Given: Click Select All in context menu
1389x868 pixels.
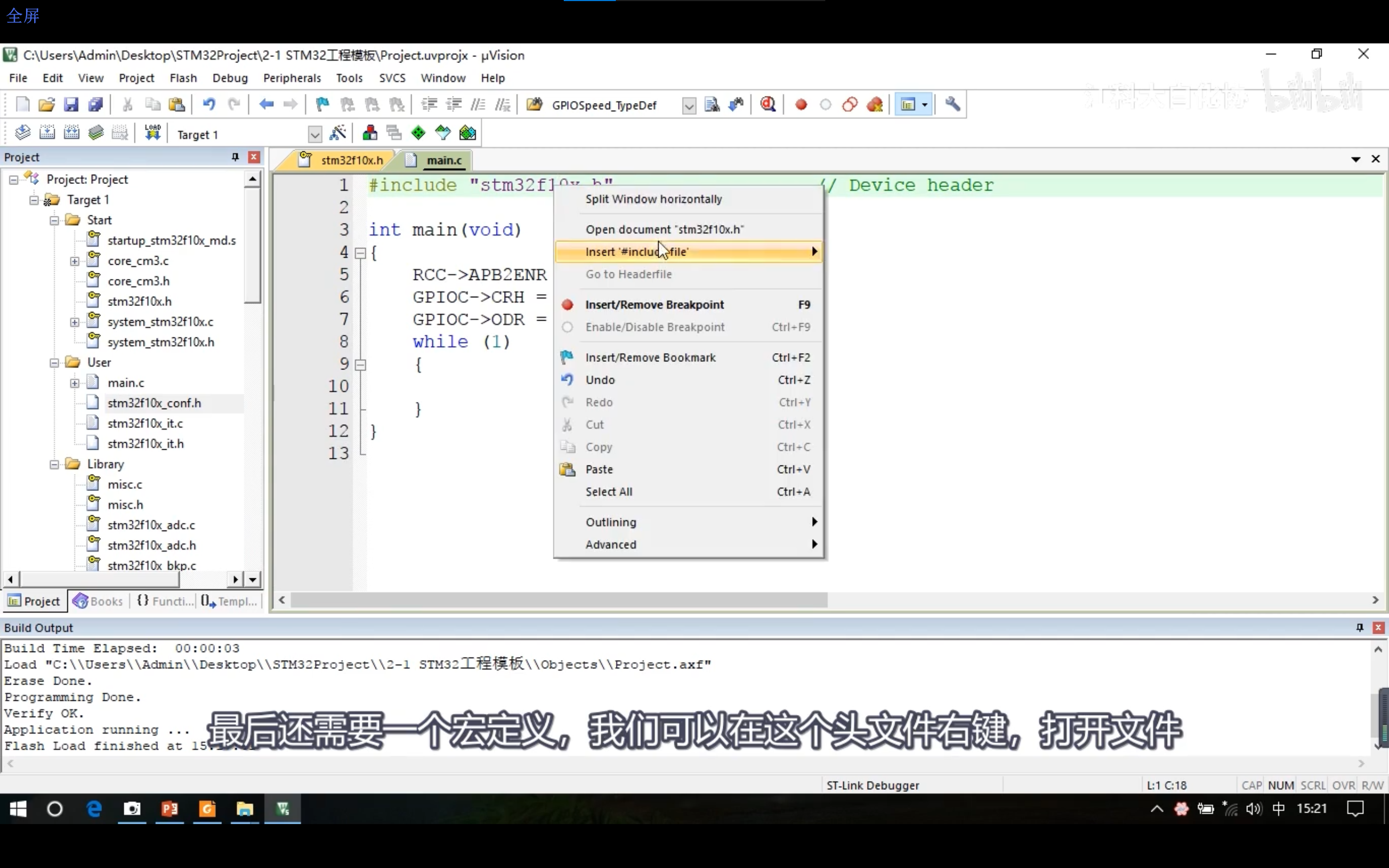Looking at the screenshot, I should coord(608,492).
